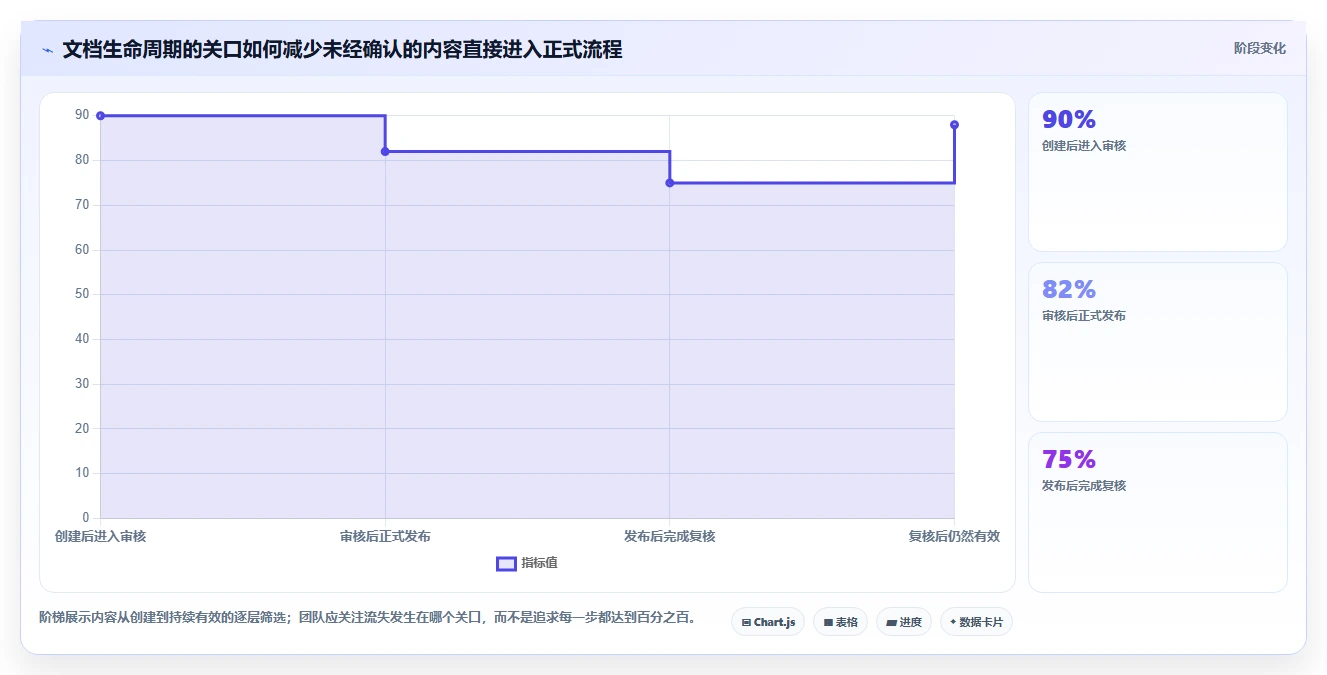The image size is (1327, 675).
Task: Click the 阶段变化 label in the header
Action: coord(1259,48)
